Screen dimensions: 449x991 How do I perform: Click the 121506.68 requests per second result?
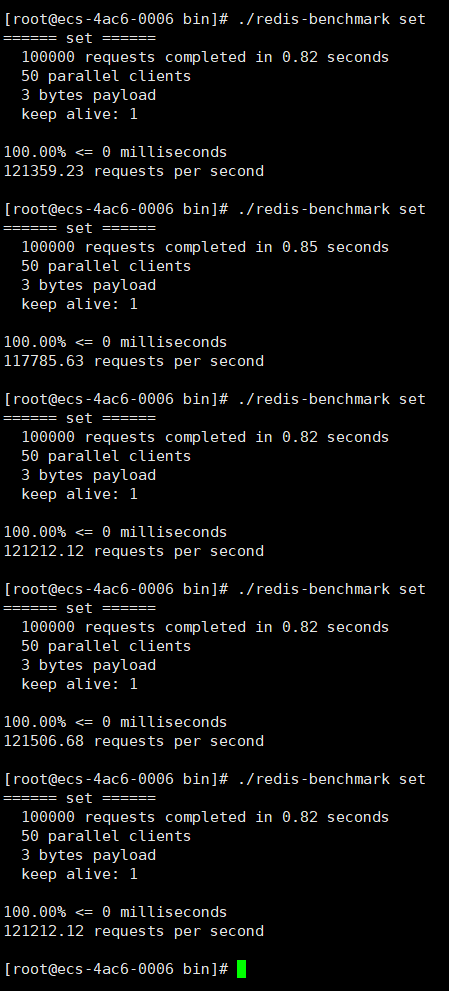(x=133, y=741)
